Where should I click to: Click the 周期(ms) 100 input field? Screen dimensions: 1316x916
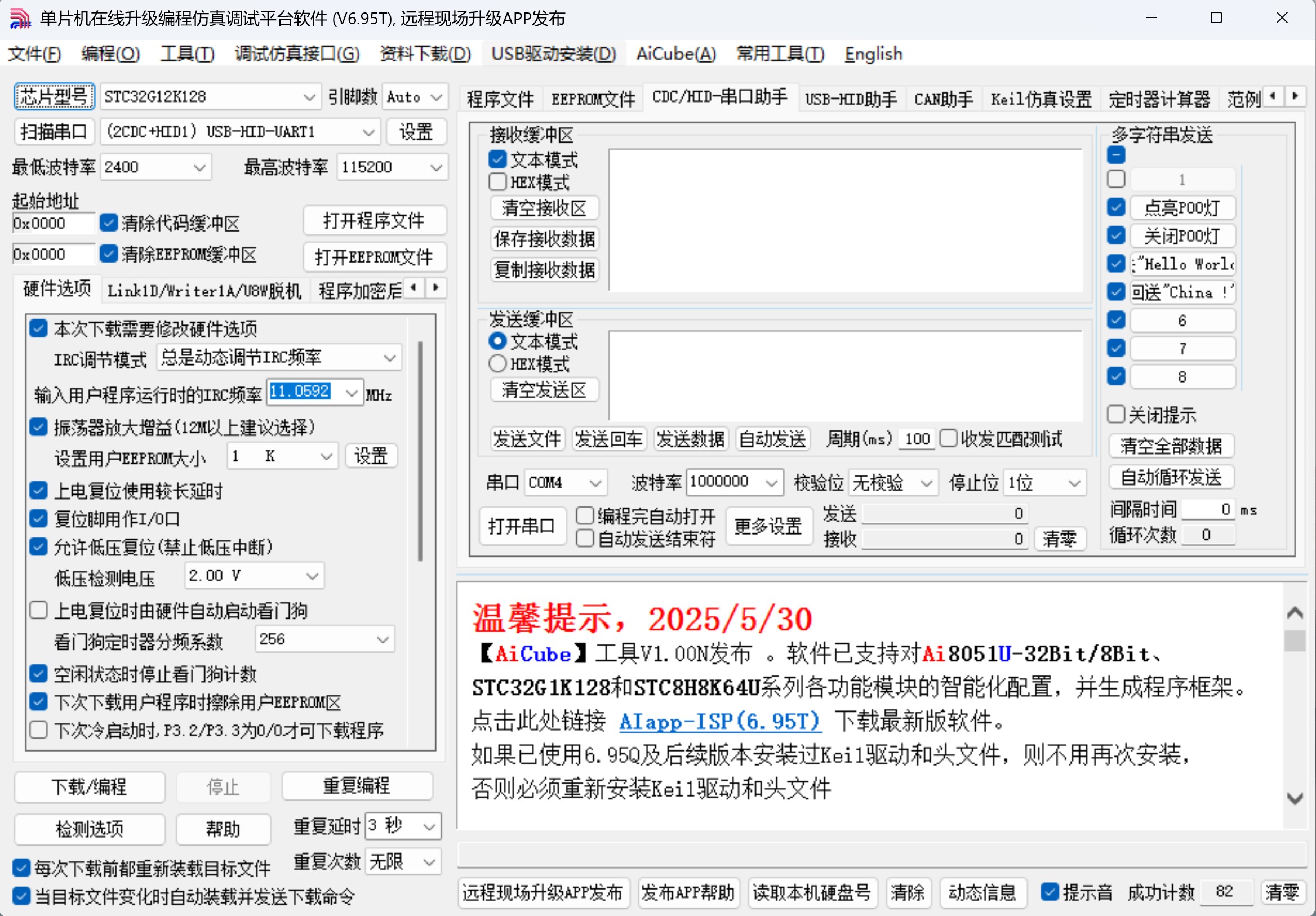click(x=917, y=439)
